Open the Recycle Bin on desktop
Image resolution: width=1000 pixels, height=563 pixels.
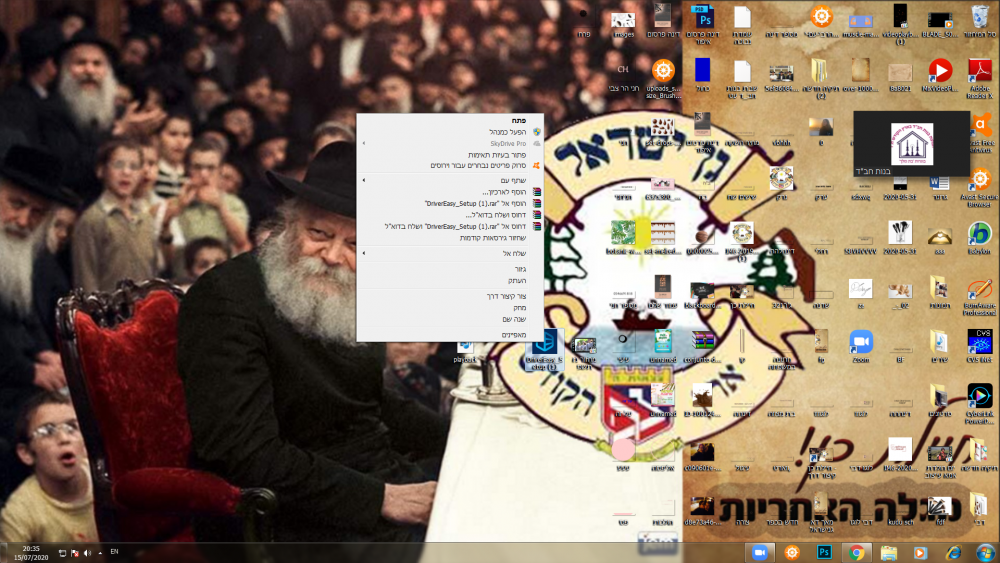[979, 19]
